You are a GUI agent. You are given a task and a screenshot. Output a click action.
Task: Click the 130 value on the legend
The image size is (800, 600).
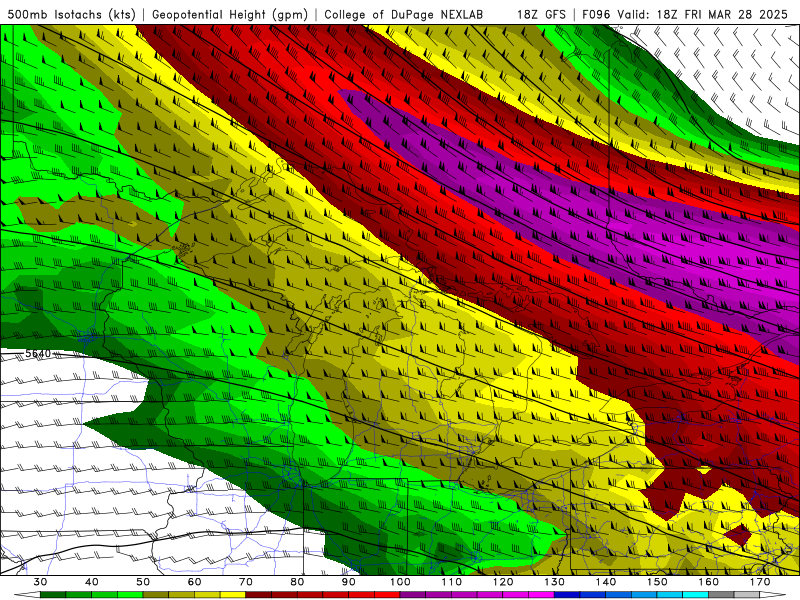[x=555, y=582]
